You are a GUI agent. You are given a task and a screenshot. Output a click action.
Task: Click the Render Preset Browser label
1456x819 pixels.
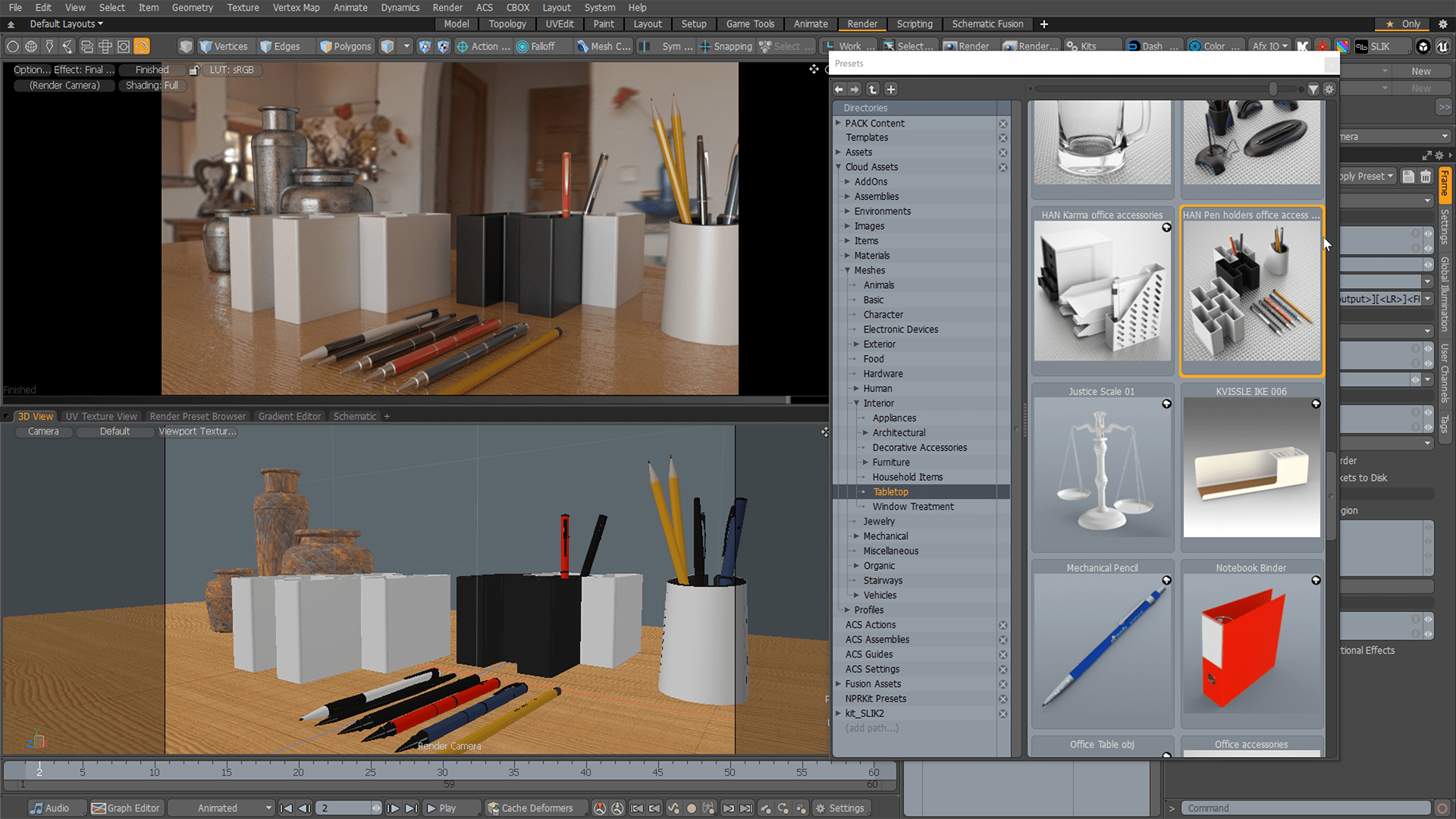[197, 416]
